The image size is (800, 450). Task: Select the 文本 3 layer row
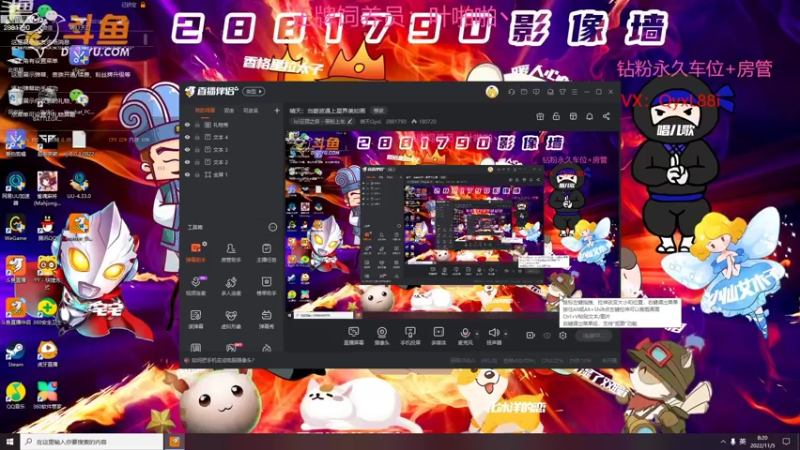coord(232,149)
